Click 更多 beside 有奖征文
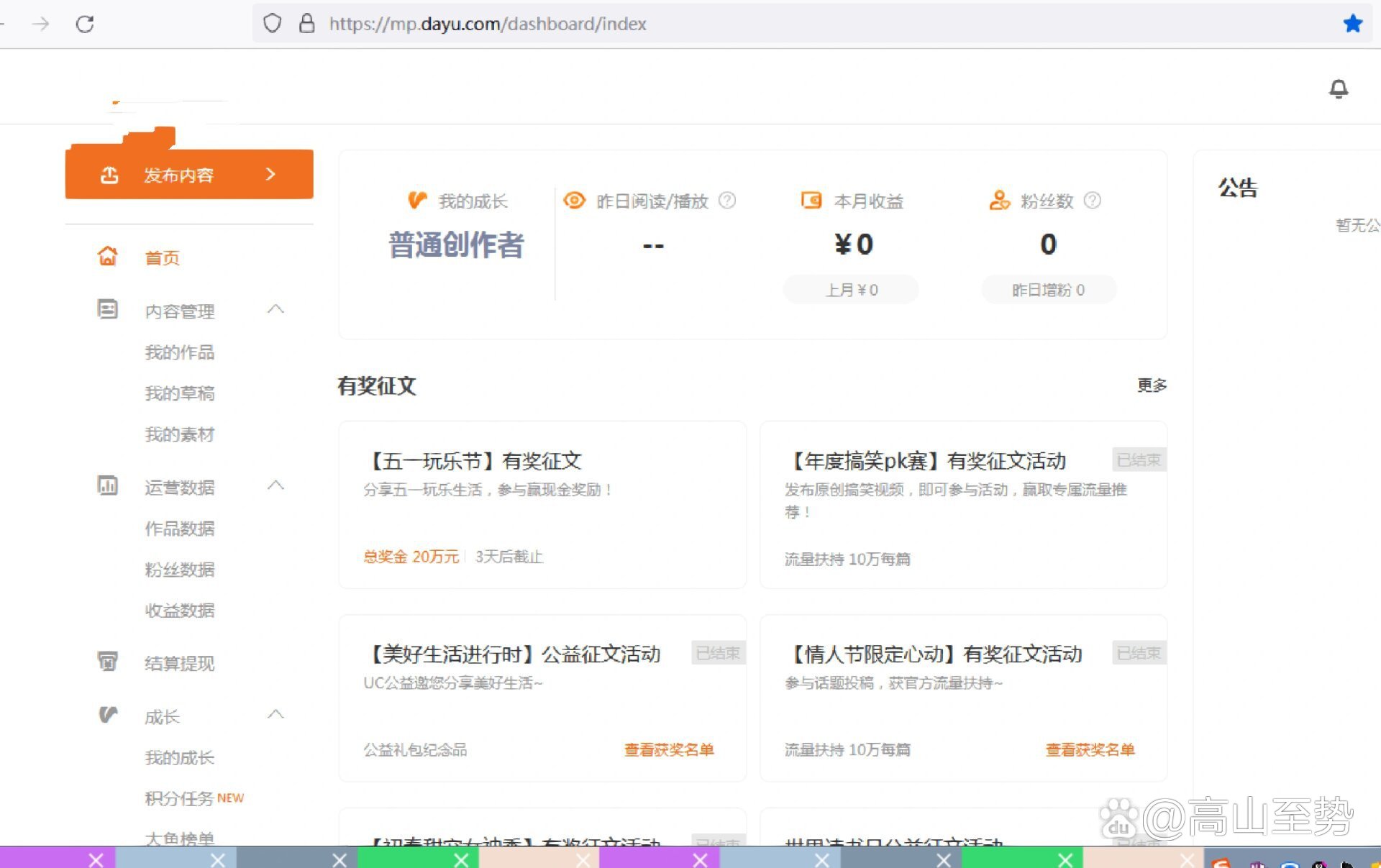This screenshot has height=868, width=1381. tap(1152, 385)
